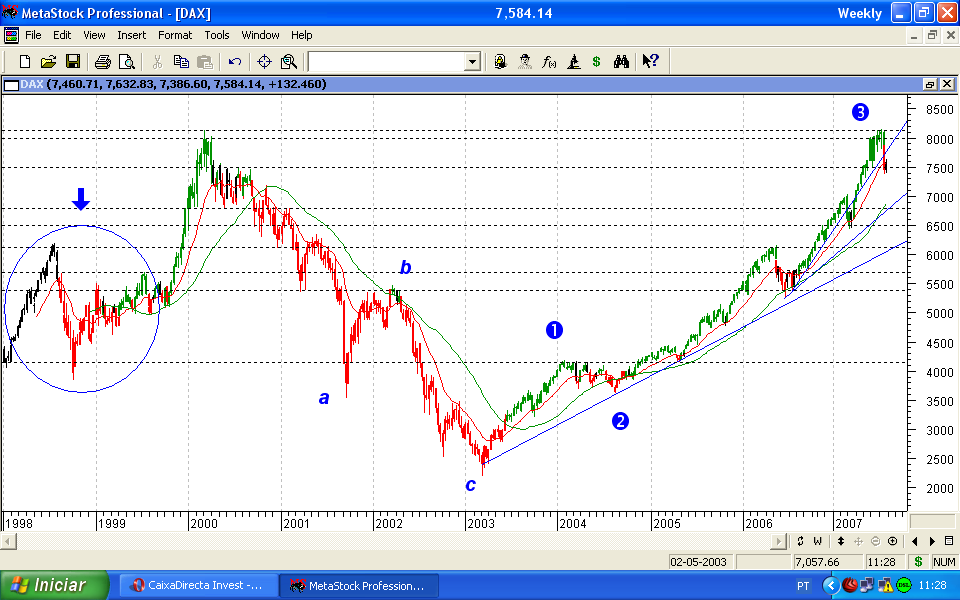Image resolution: width=960 pixels, height=600 pixels.
Task: Click the MetaStock application menu icon left of File
Action: pos(11,35)
